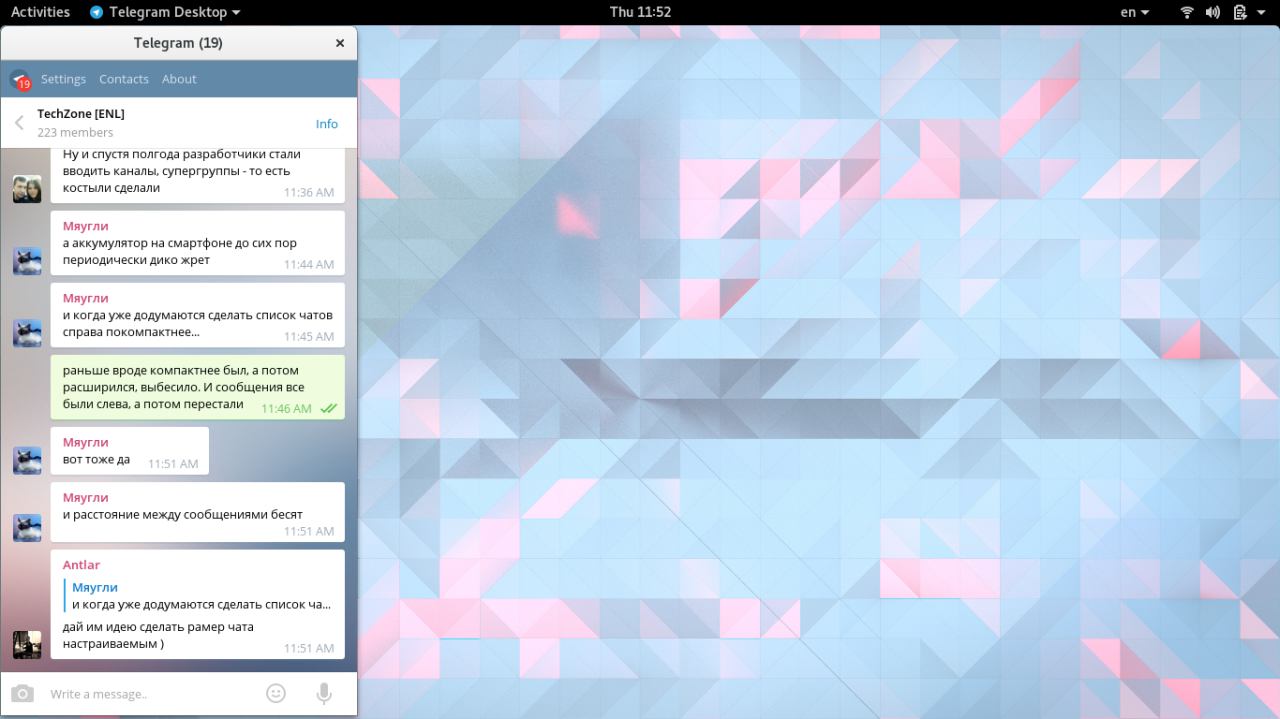Click the 11:46 AM outgoing message bubble
This screenshot has height=719, width=1280.
[198, 387]
